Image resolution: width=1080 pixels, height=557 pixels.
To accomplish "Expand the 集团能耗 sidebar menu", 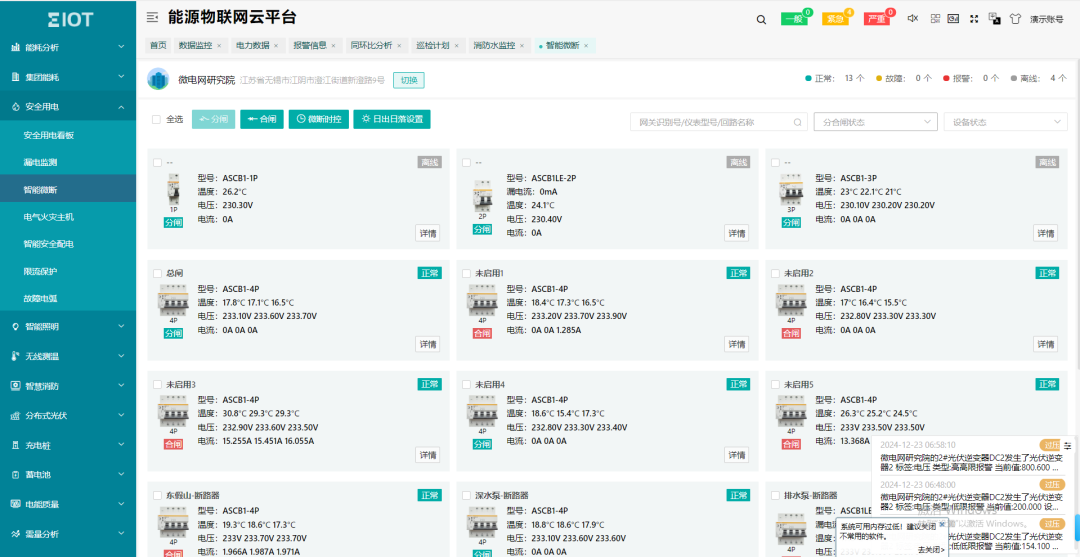I will tap(68, 77).
